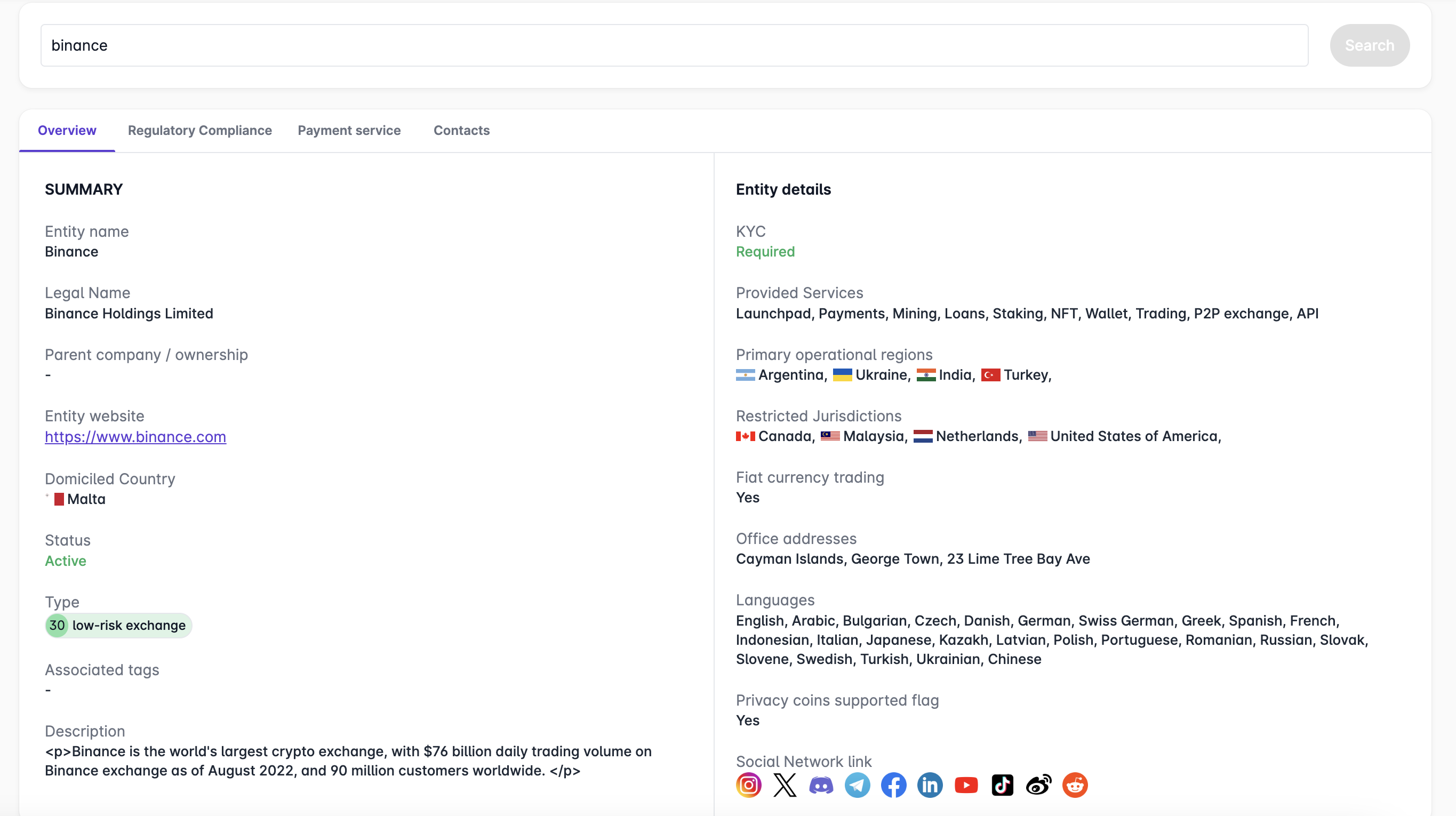Select the Overview tab
Image resolution: width=1456 pixels, height=816 pixels.
pos(67,131)
